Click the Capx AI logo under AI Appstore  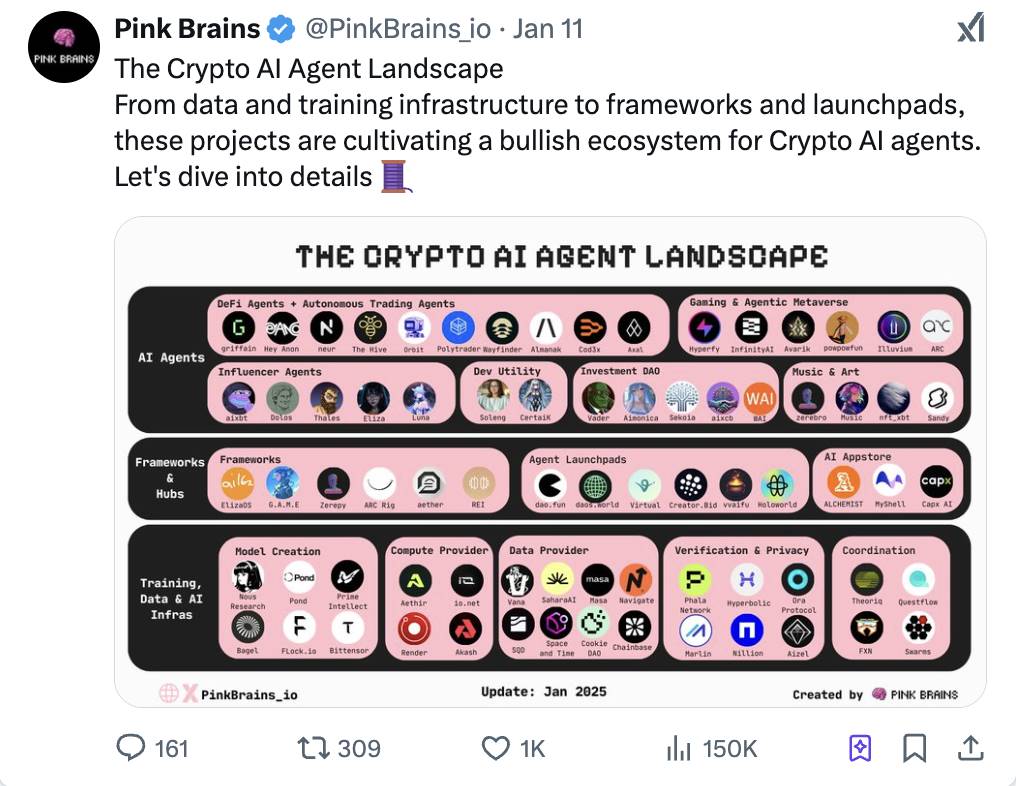[x=935, y=482]
